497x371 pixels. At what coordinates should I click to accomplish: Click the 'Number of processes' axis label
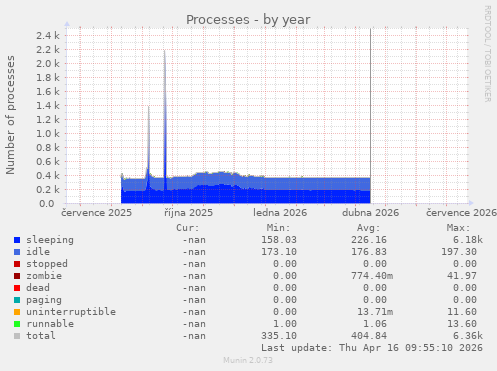(10, 115)
